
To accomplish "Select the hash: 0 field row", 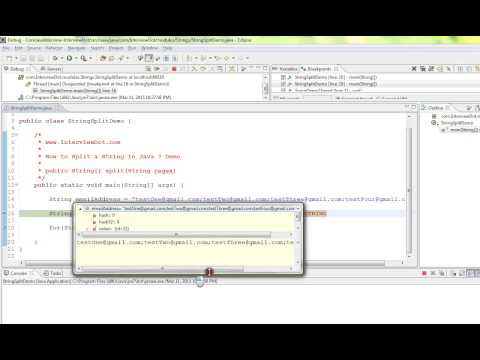I will click(104, 216).
